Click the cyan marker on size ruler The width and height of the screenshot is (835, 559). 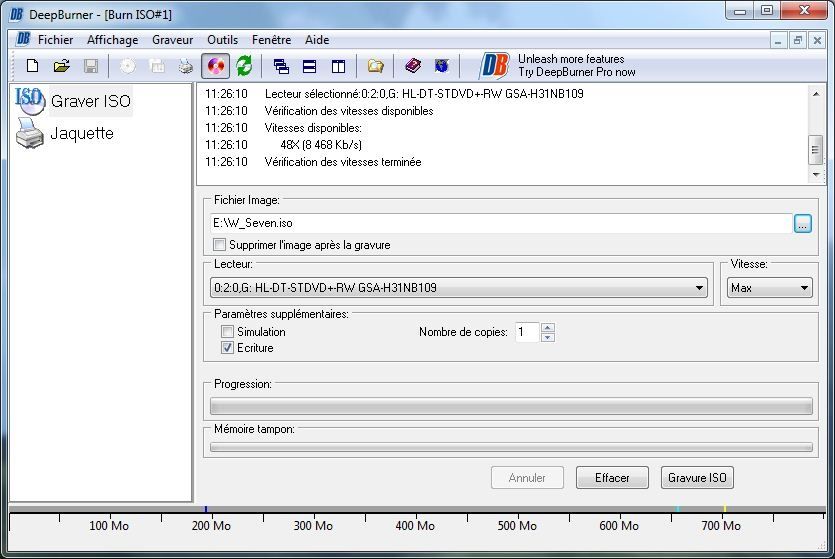[x=677, y=509]
